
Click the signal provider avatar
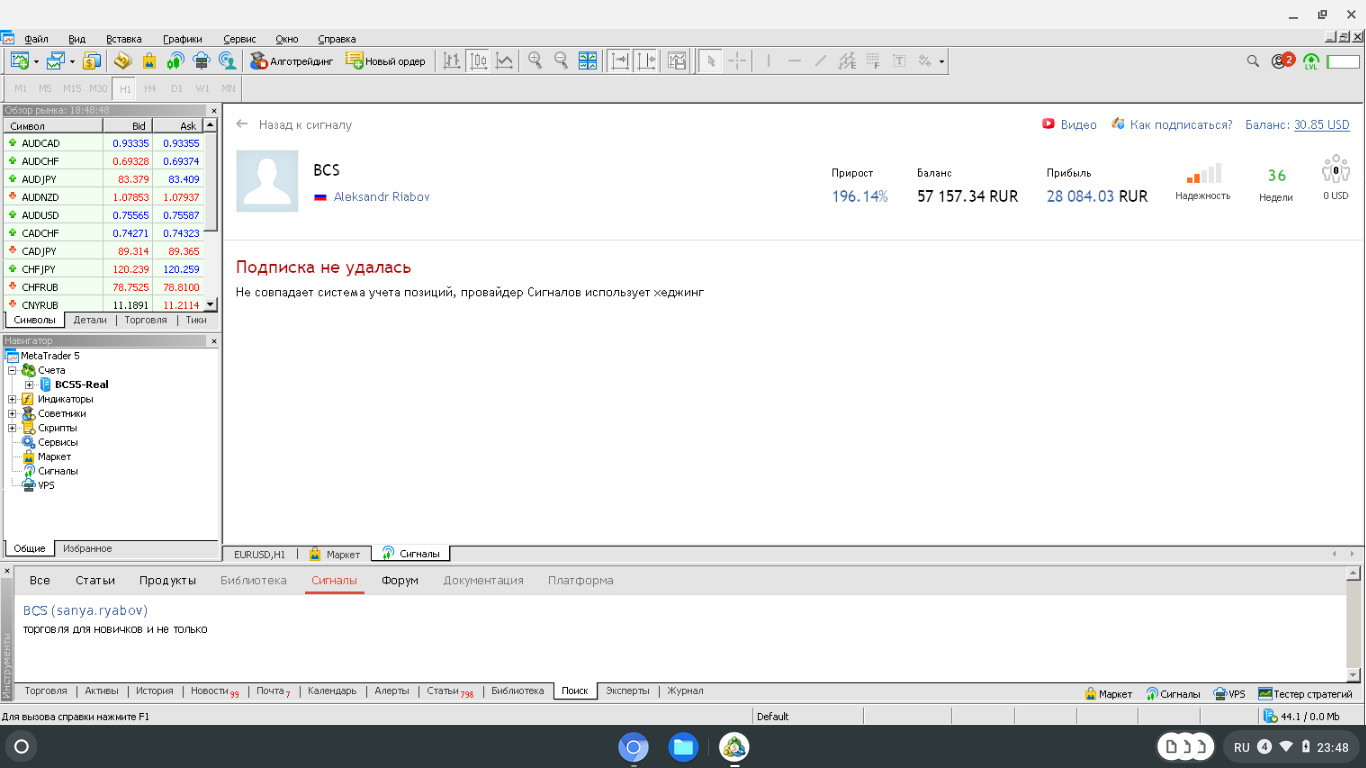pyautogui.click(x=267, y=181)
